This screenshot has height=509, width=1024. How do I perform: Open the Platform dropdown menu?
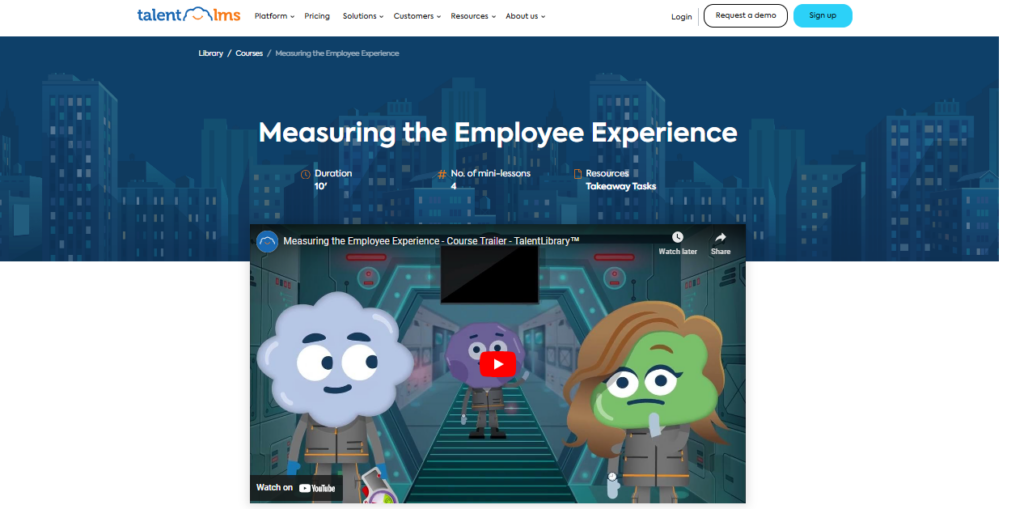click(274, 16)
